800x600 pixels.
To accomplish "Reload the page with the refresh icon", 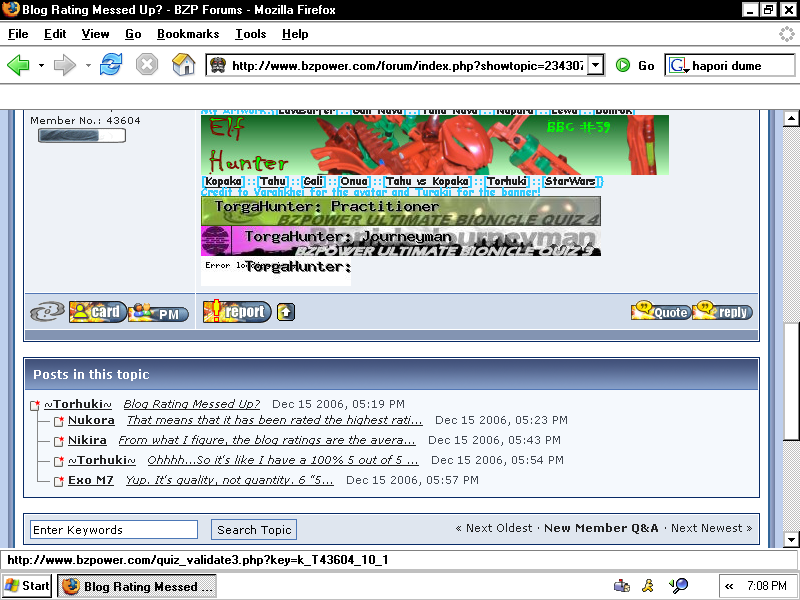I will click(110, 64).
